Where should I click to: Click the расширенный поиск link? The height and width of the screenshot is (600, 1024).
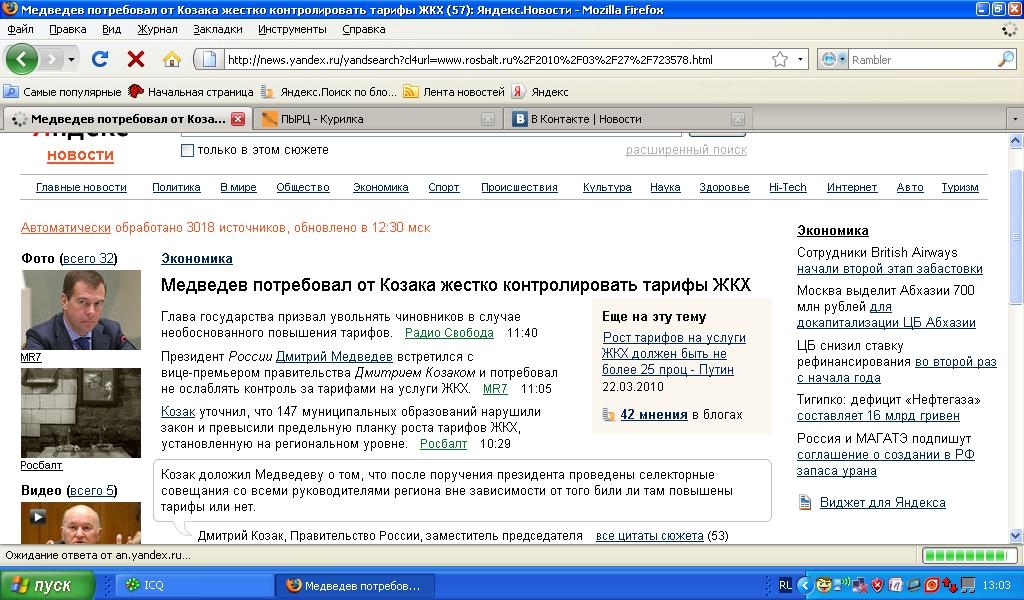(x=686, y=150)
